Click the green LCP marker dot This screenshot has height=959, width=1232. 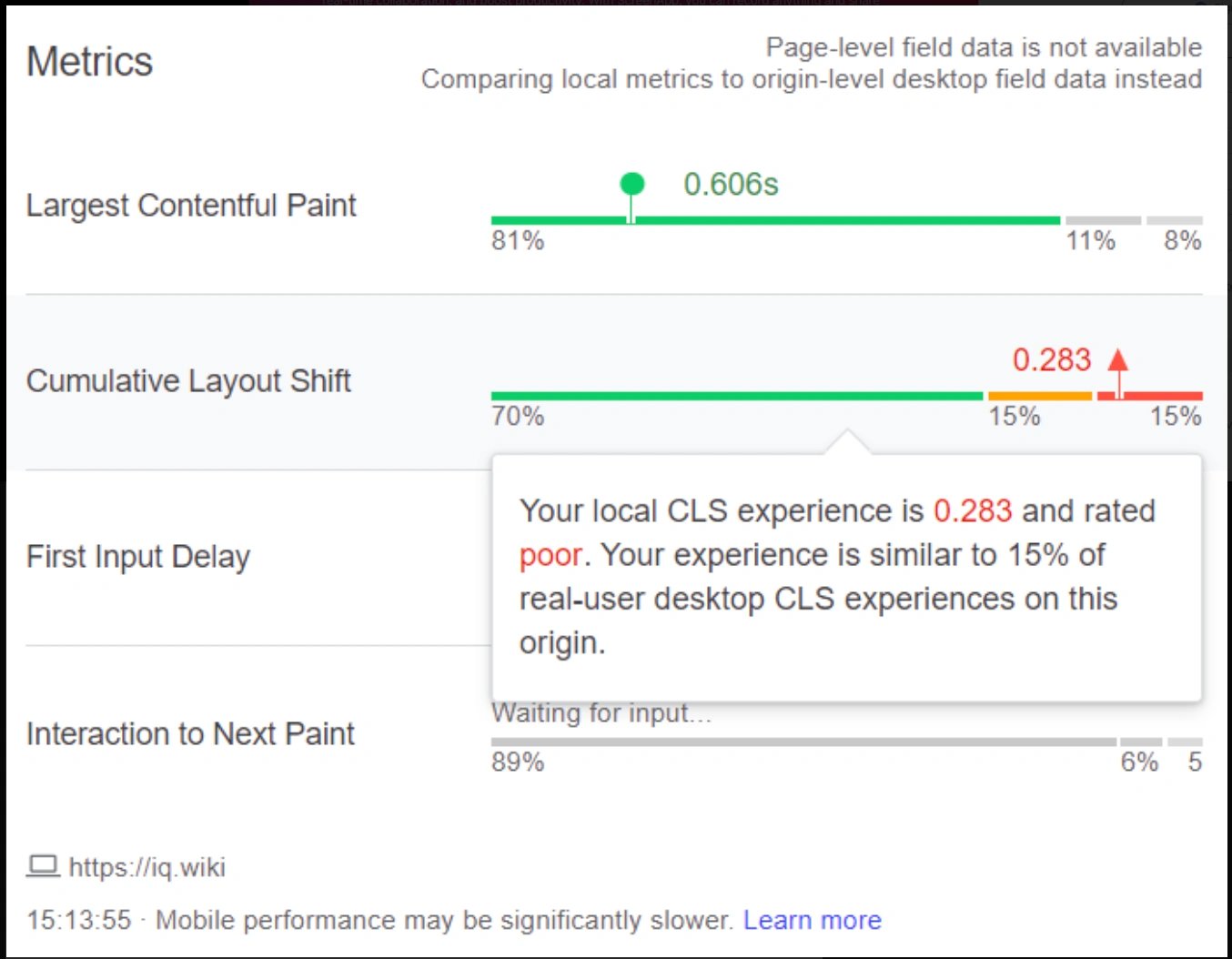coord(631,185)
